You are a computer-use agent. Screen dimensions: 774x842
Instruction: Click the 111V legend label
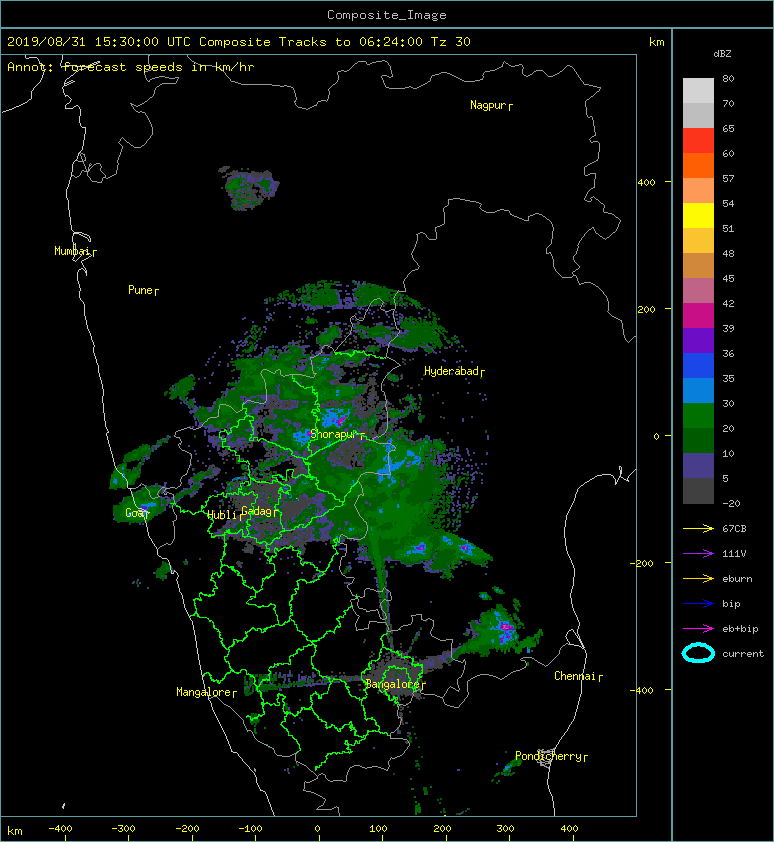[x=734, y=554]
